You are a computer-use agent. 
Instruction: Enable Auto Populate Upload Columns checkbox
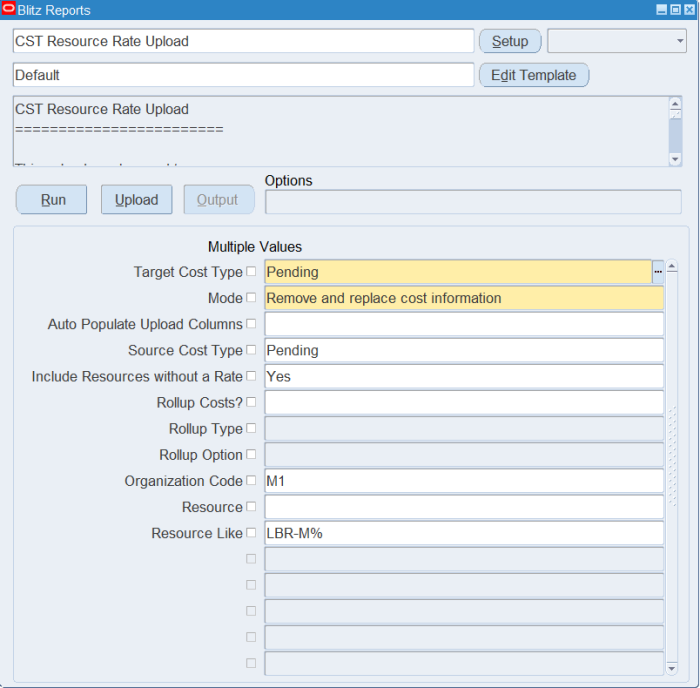click(251, 323)
